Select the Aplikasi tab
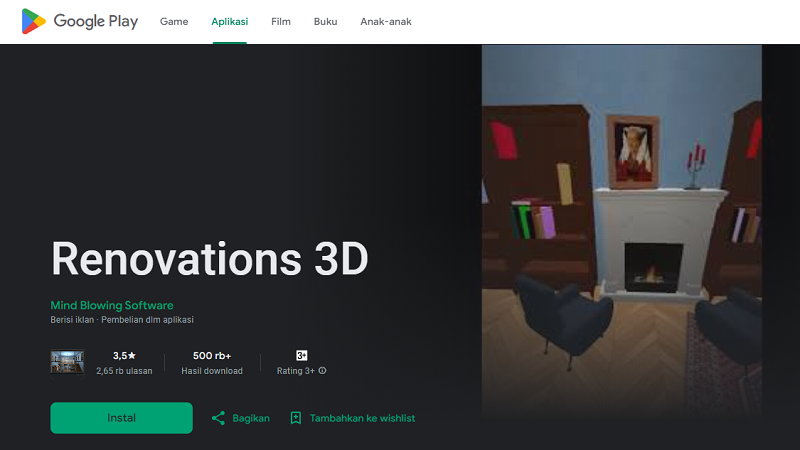800x450 pixels. tap(230, 21)
